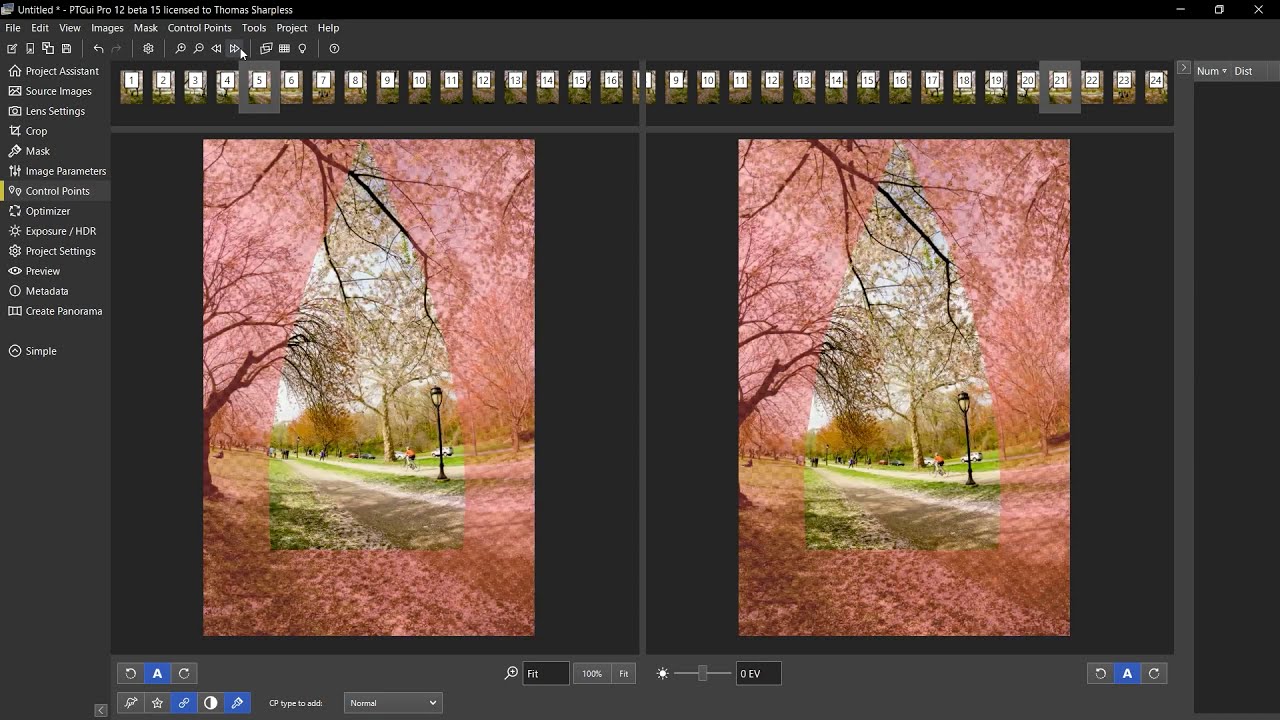1280x720 pixels.
Task: Select thumbnail 22 in right image strip
Action: (1092, 86)
